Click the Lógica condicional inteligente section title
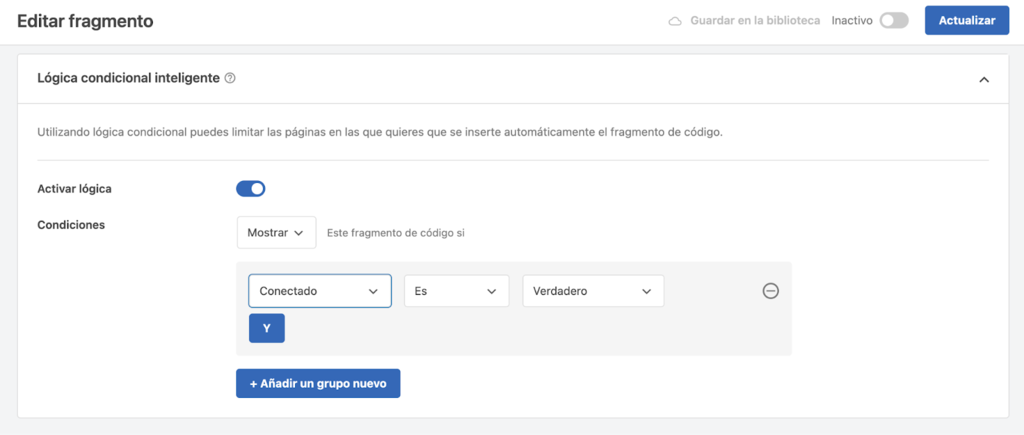Image resolution: width=1024 pixels, height=435 pixels. [128, 78]
